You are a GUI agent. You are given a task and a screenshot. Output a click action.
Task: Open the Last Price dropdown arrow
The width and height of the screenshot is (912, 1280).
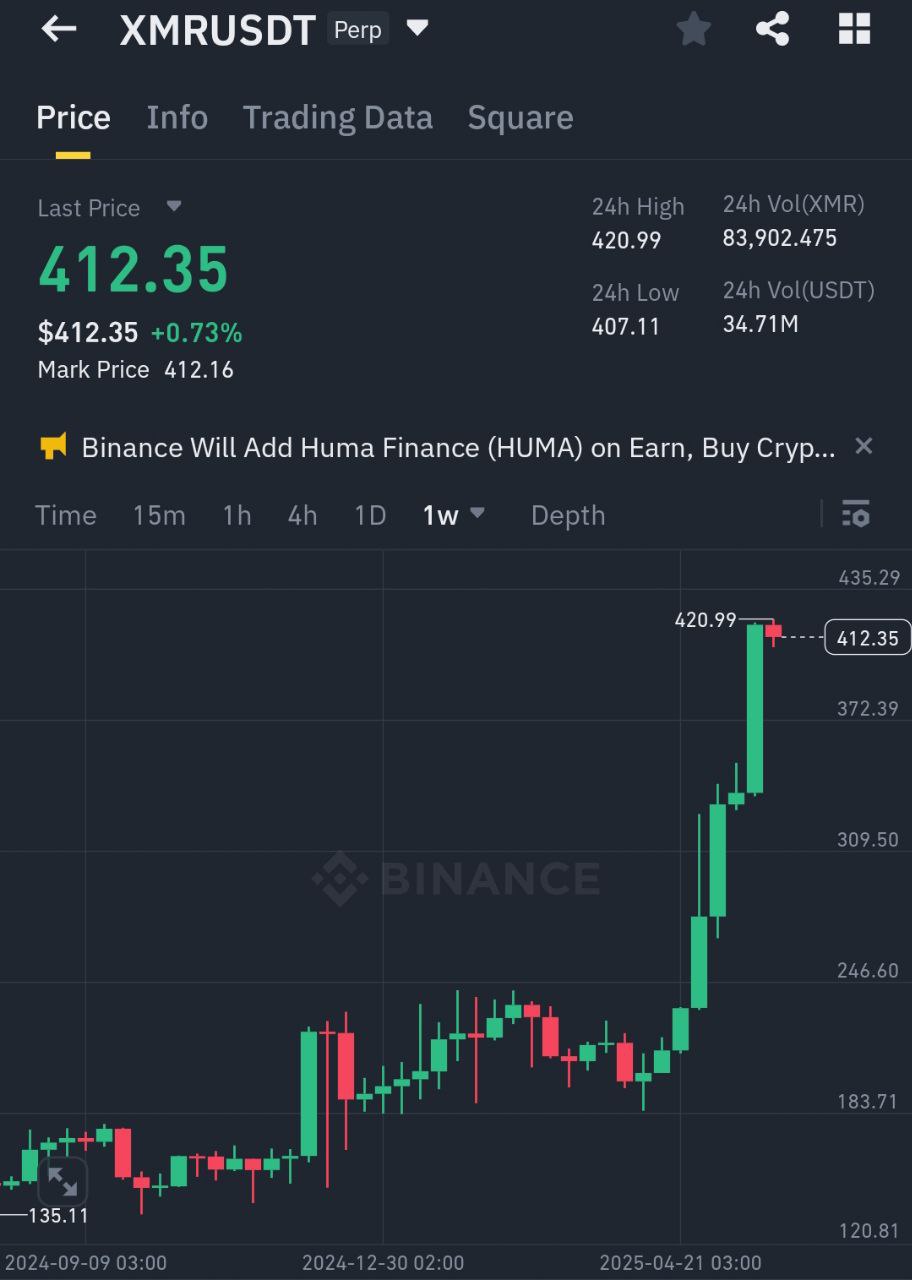click(x=174, y=207)
